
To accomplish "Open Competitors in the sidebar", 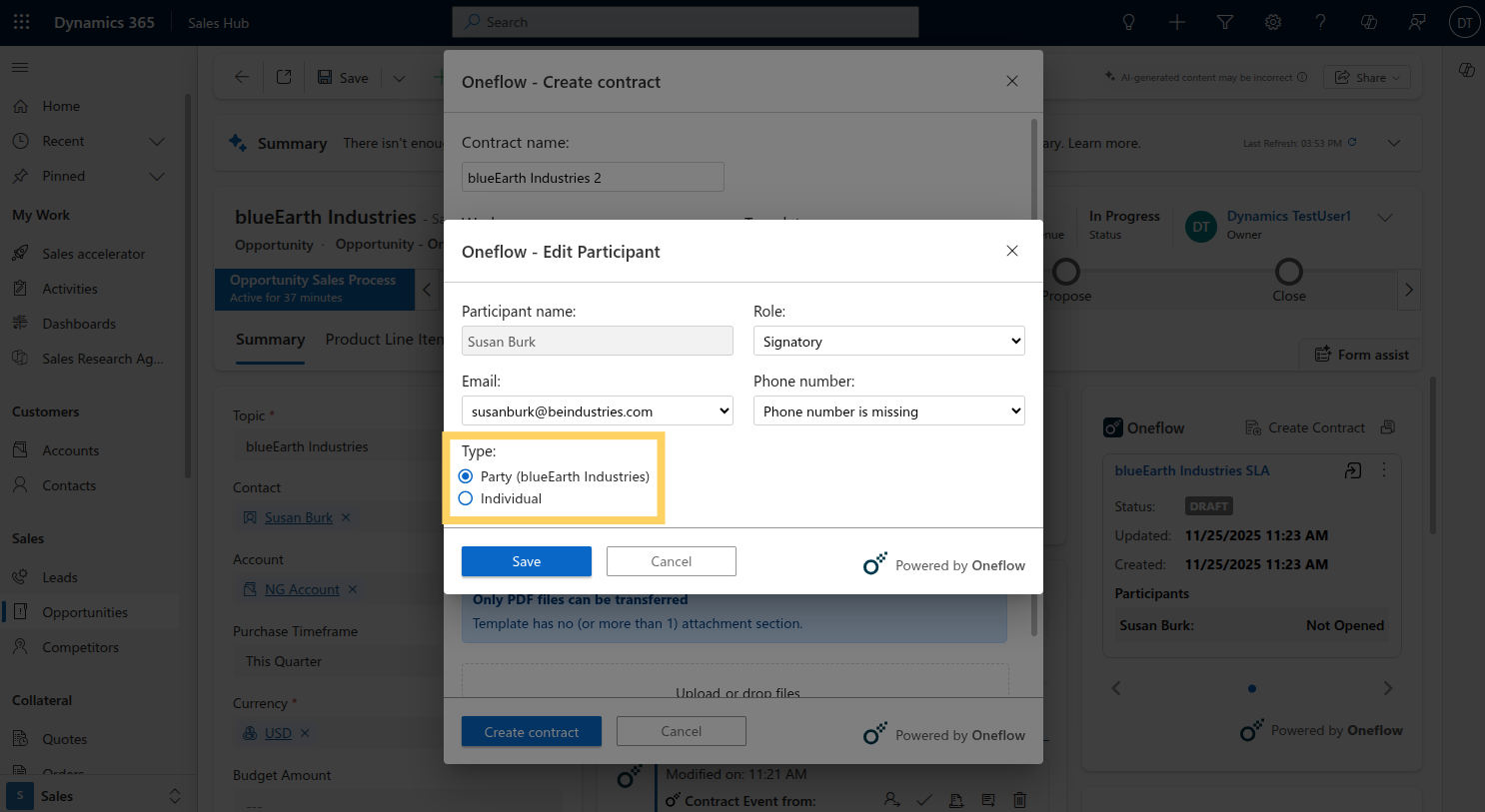I will (x=80, y=647).
